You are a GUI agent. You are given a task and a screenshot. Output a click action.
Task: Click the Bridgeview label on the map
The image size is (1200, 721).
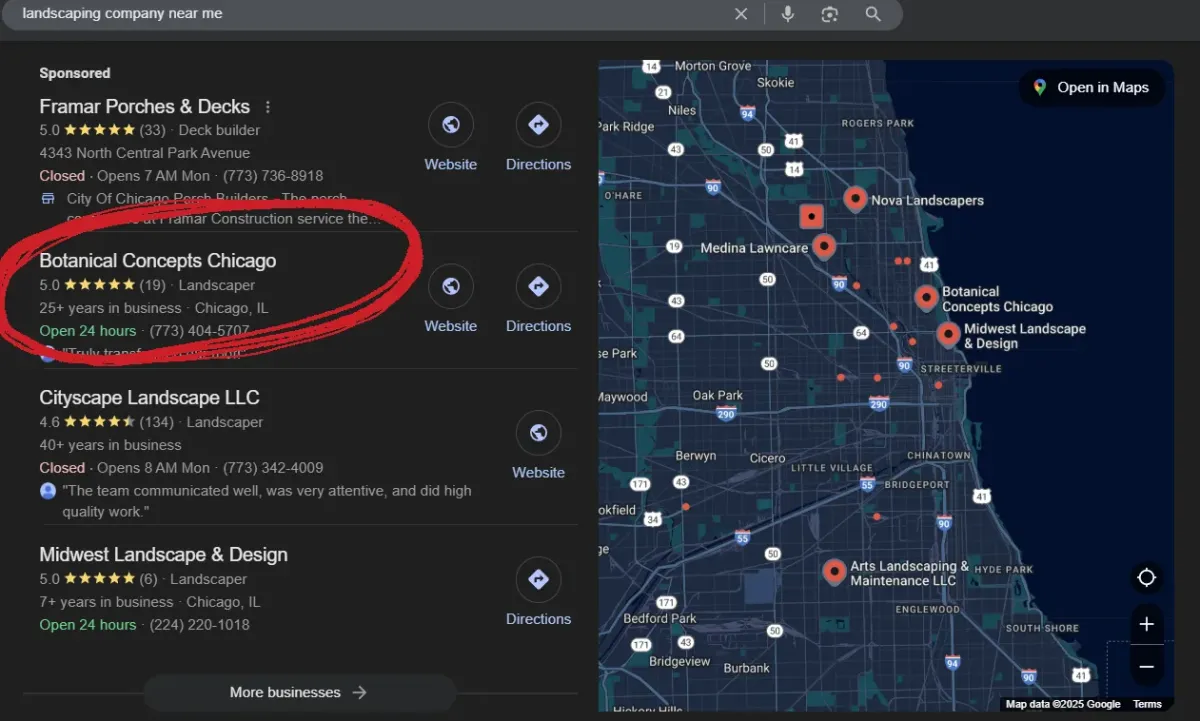pos(680,661)
